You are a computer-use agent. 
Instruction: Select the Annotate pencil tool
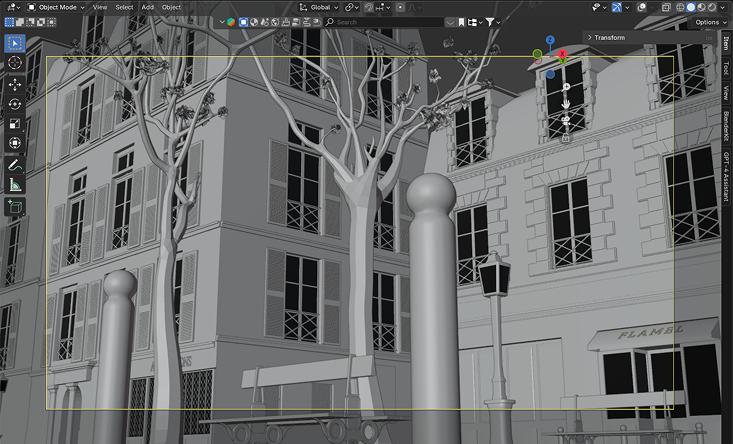[x=14, y=165]
